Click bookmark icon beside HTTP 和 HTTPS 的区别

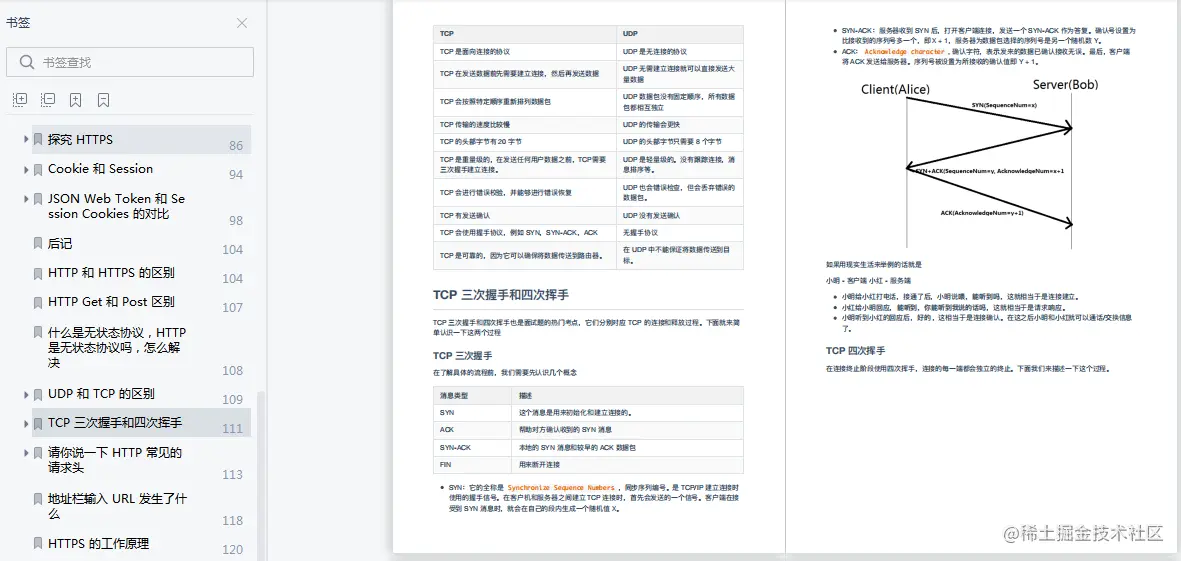[x=38, y=273]
